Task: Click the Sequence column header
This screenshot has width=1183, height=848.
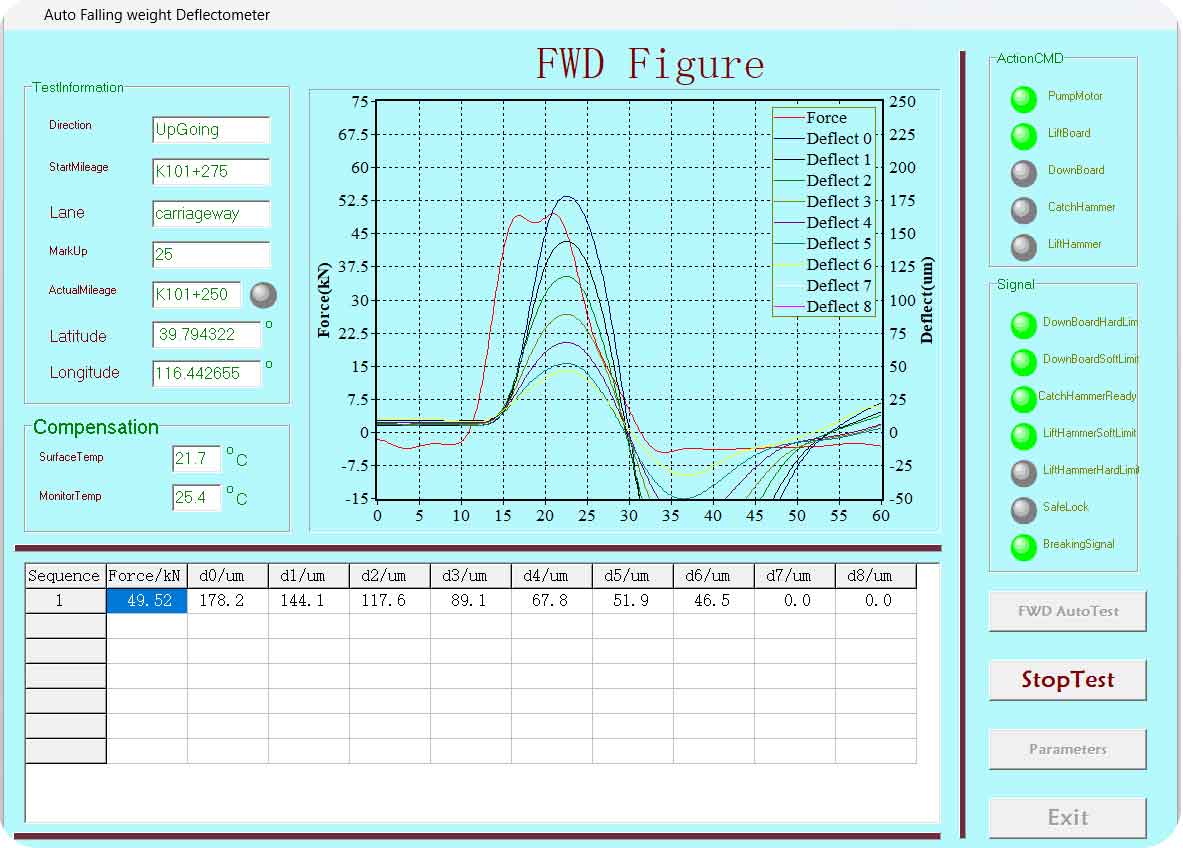Action: click(66, 576)
